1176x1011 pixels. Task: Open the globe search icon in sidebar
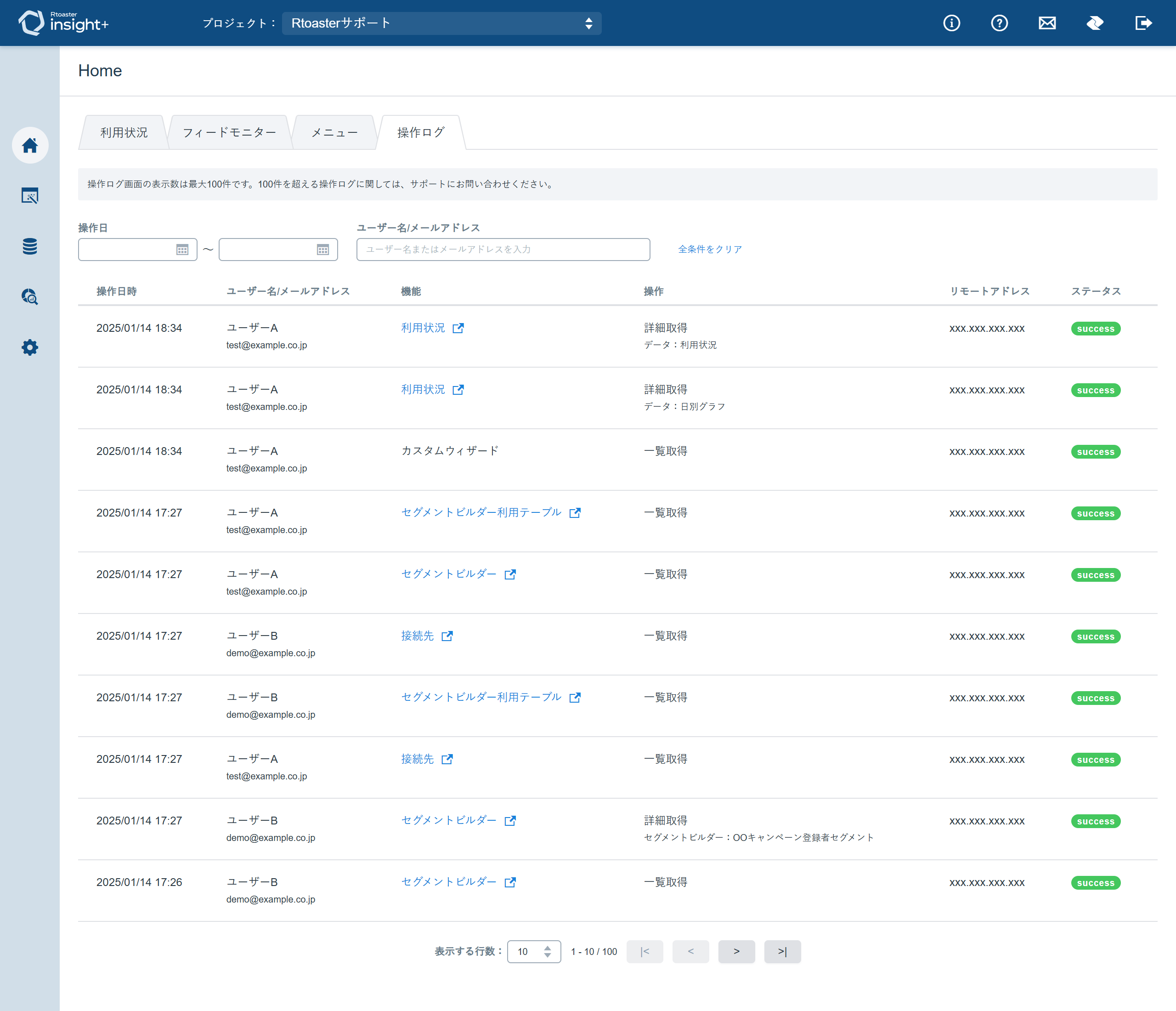(x=30, y=297)
